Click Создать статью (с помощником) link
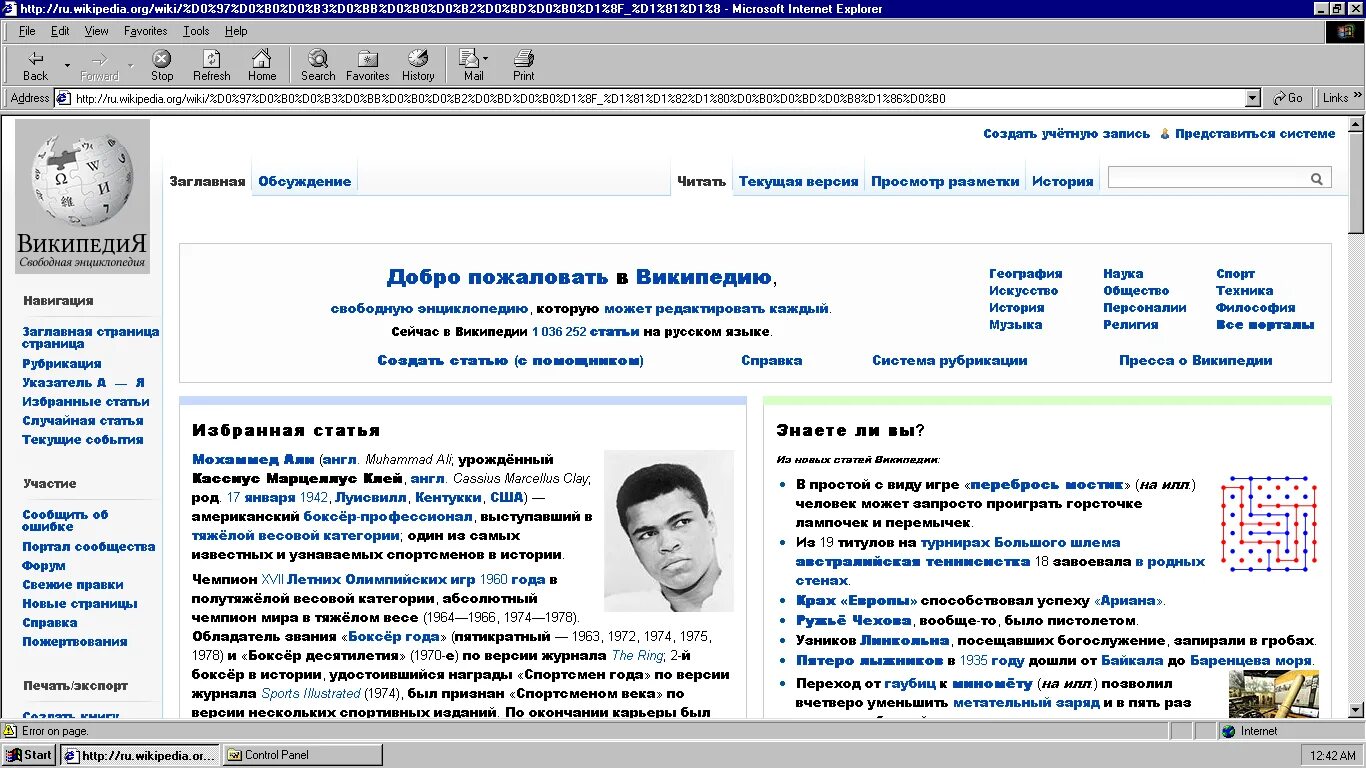The width and height of the screenshot is (1366, 768). [x=510, y=360]
